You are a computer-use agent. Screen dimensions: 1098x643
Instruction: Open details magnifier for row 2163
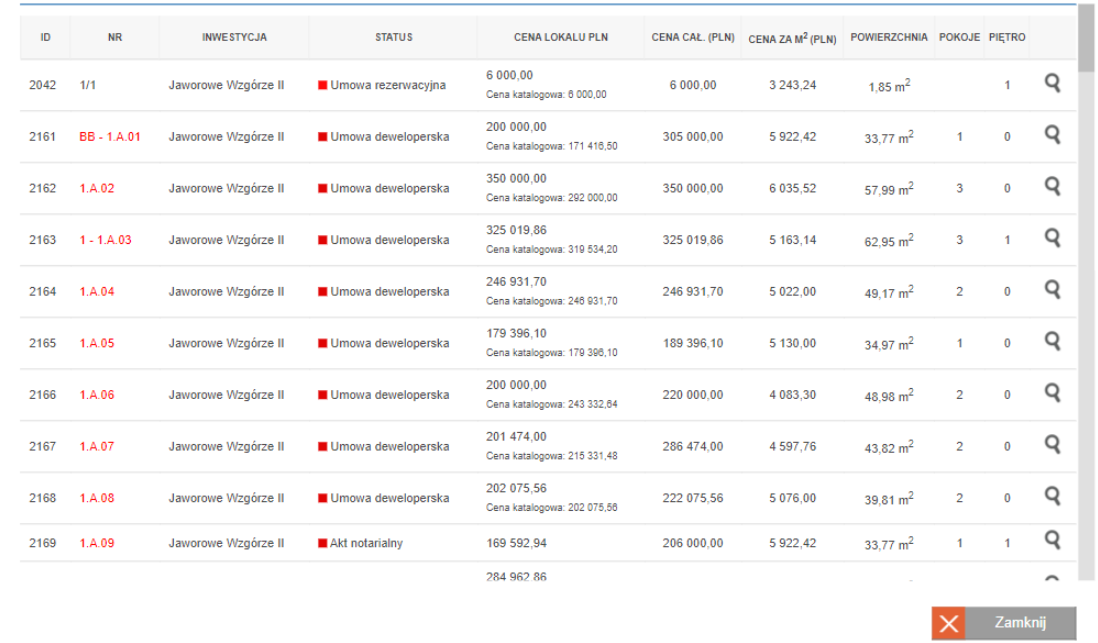(x=1052, y=239)
